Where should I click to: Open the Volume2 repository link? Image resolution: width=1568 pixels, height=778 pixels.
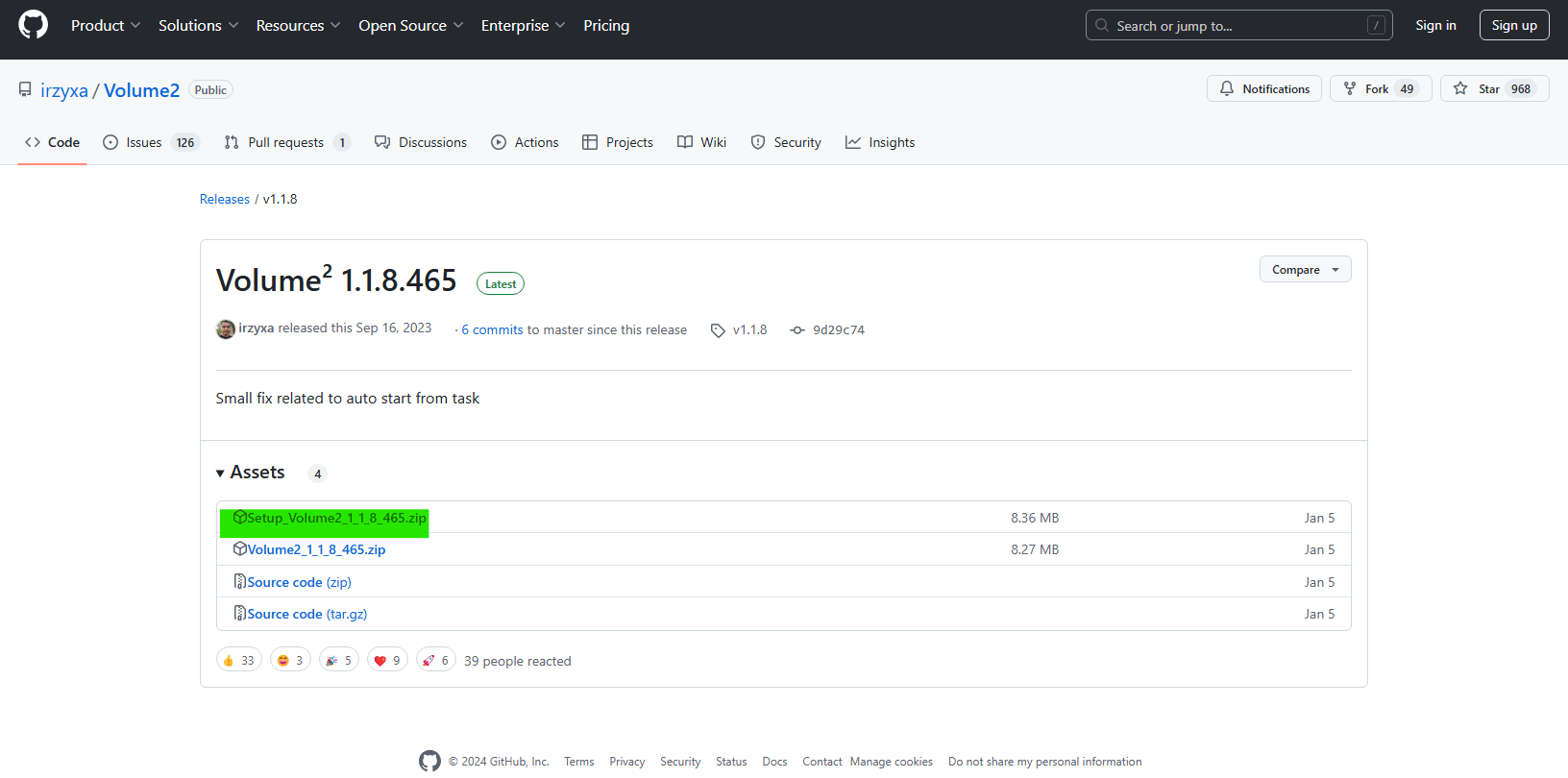(141, 90)
